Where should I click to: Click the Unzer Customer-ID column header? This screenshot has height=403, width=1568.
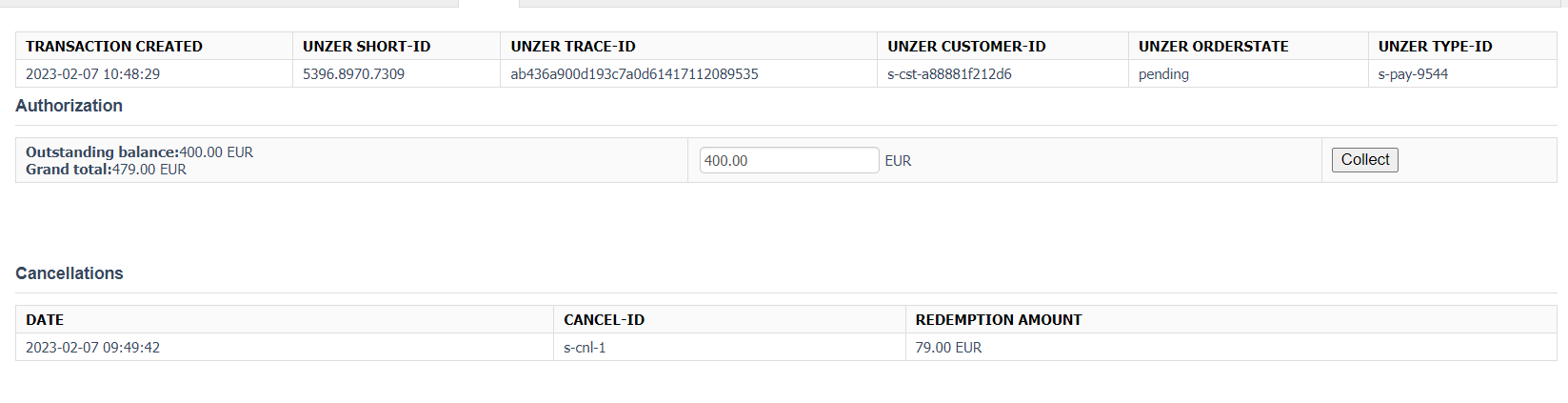[966, 47]
